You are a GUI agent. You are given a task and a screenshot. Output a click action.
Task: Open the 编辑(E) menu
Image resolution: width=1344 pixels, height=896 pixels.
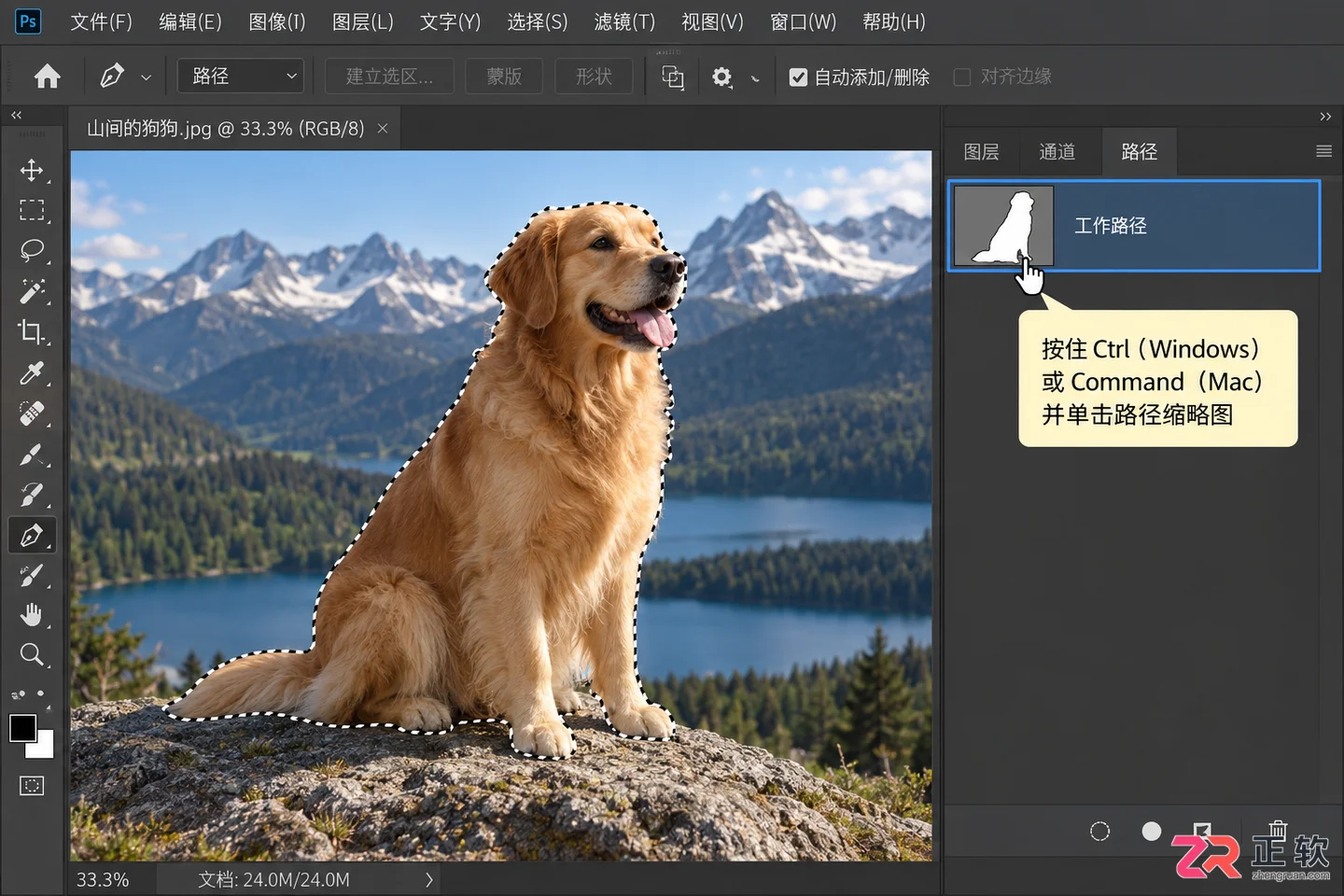click(190, 21)
